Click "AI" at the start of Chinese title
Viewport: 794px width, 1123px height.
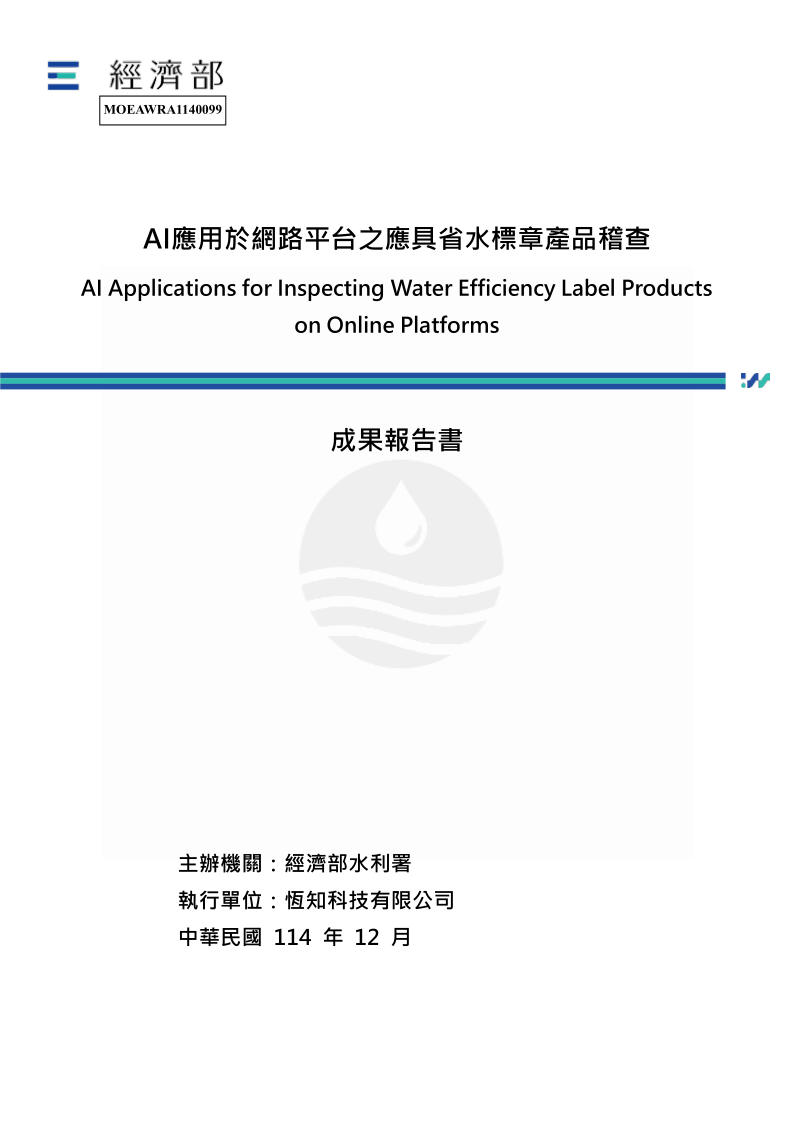pyautogui.click(x=156, y=239)
